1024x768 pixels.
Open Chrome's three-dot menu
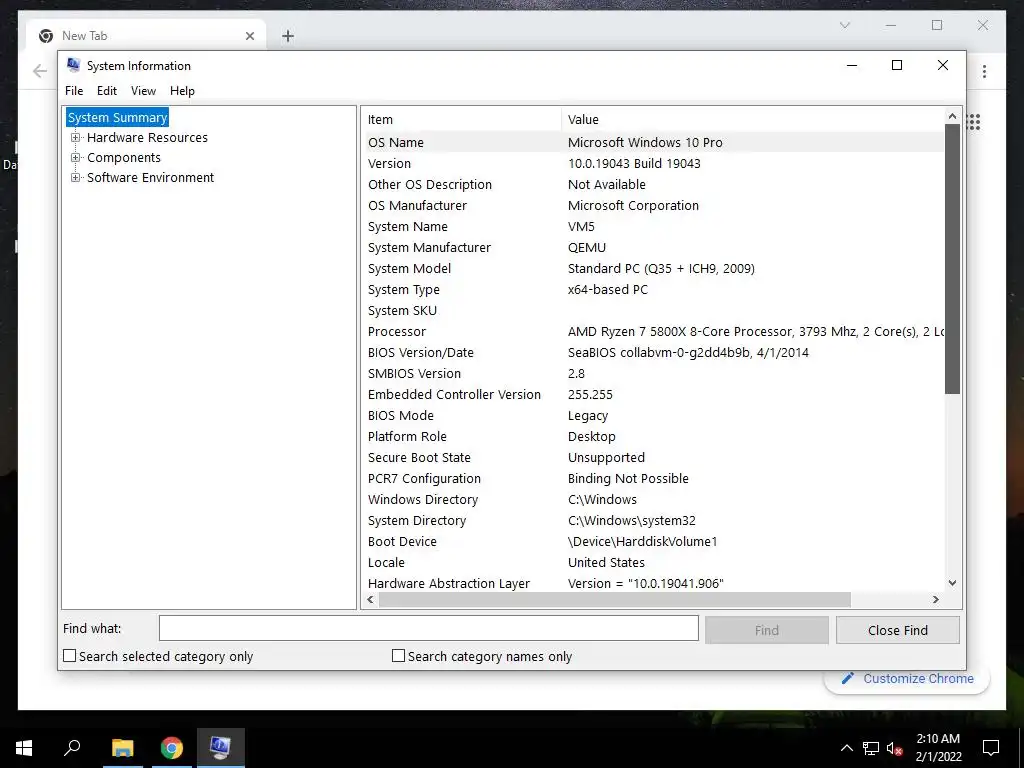pyautogui.click(x=984, y=71)
